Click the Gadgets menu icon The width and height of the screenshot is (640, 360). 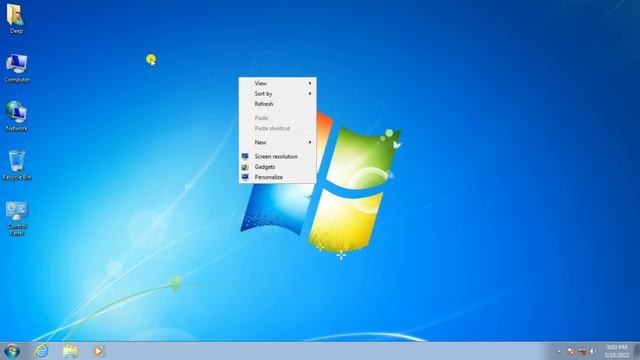[x=245, y=167]
